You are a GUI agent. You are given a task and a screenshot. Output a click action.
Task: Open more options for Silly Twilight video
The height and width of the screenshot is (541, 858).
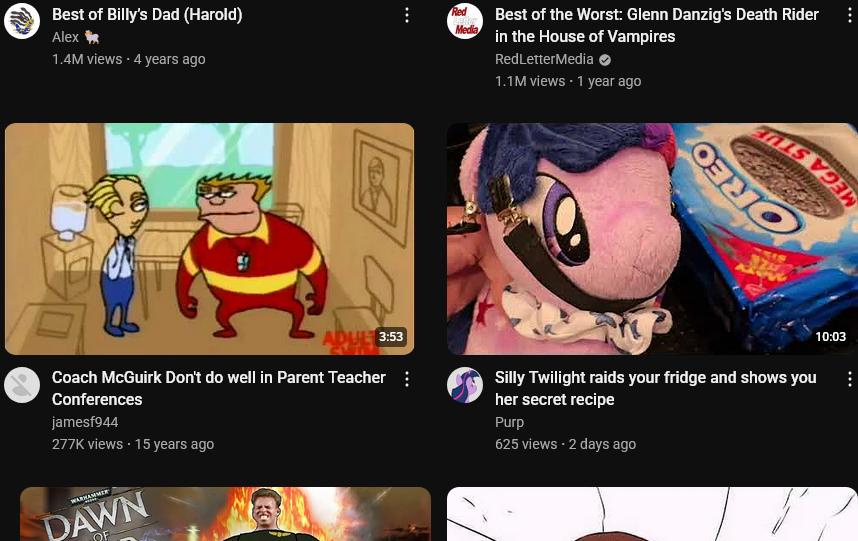pyautogui.click(x=849, y=379)
